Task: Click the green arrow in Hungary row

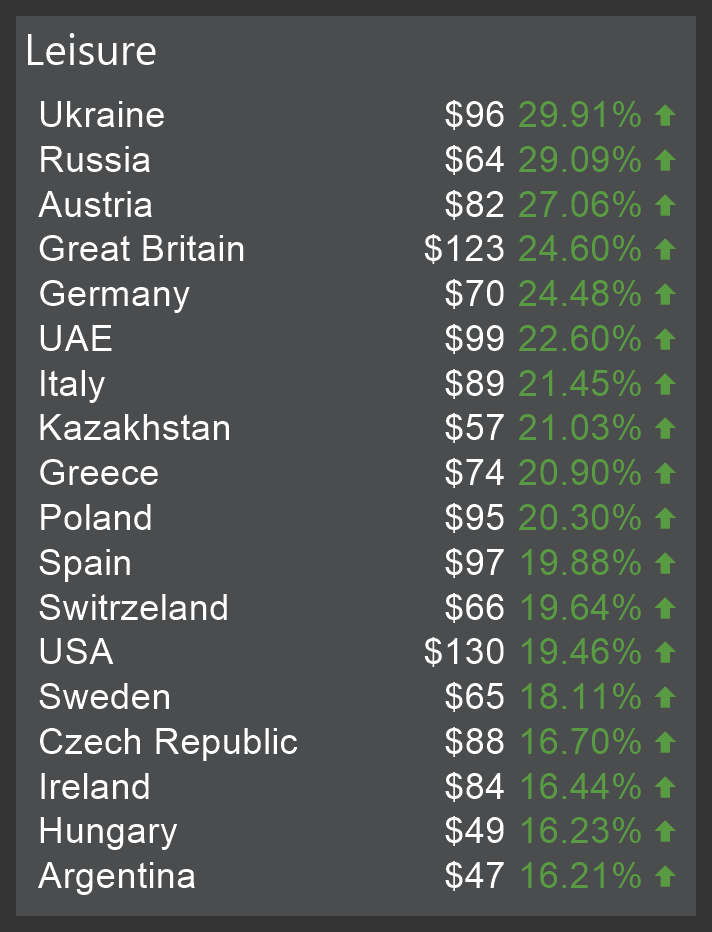Action: click(665, 832)
